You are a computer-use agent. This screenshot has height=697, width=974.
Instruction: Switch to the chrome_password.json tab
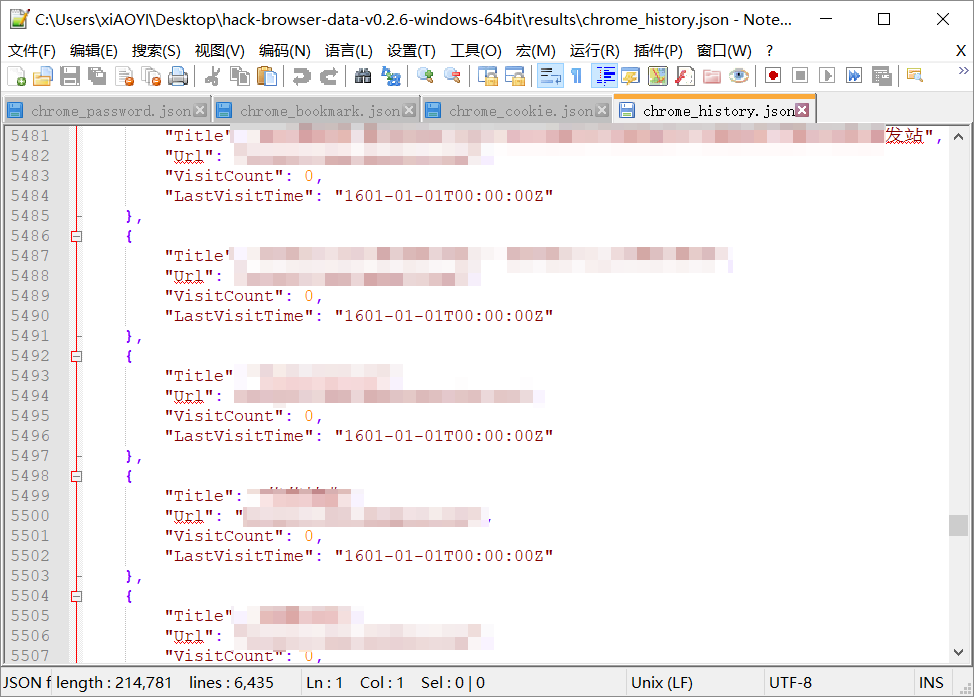[x=106, y=111]
